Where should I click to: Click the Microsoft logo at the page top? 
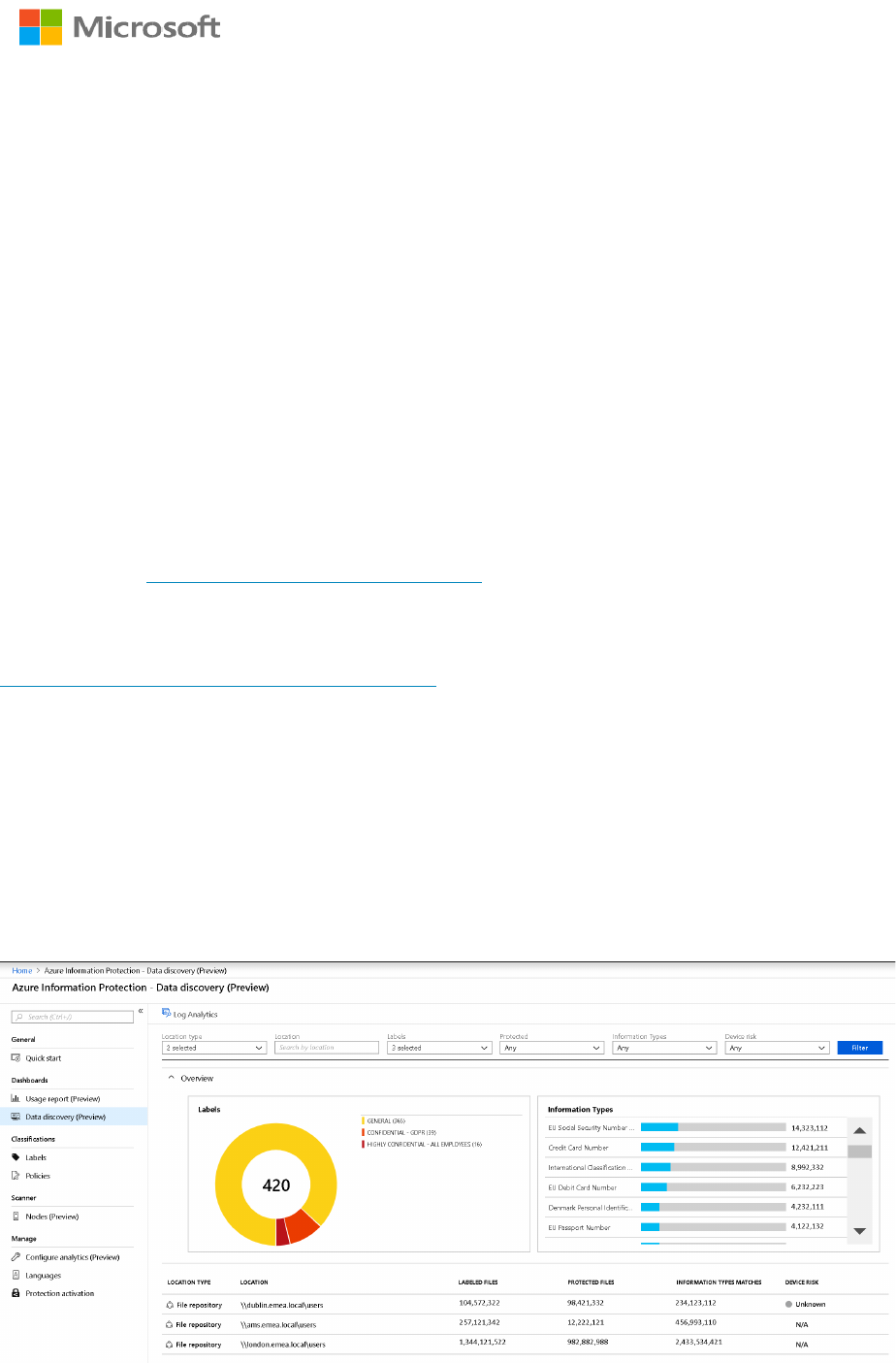120,27
